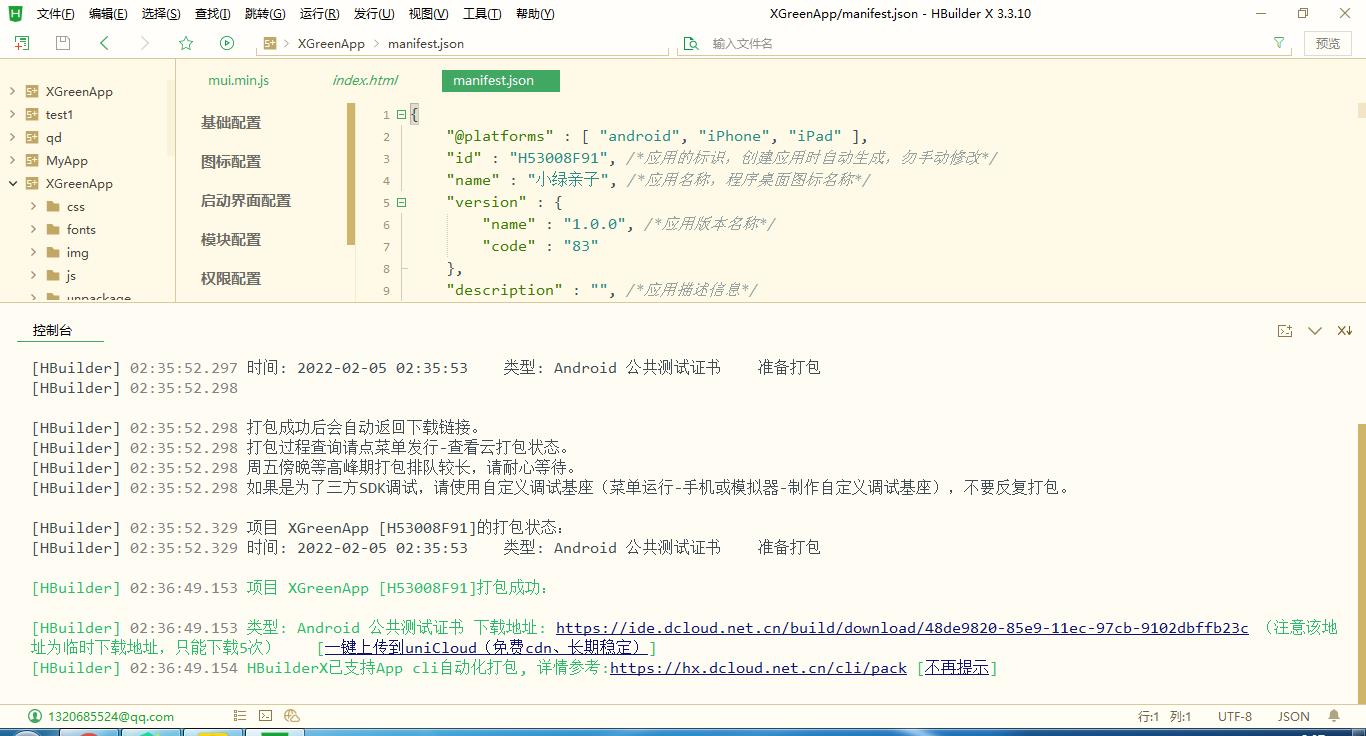Expand the css folder
Screen dimensions: 1366x736
pyautogui.click(x=33, y=206)
